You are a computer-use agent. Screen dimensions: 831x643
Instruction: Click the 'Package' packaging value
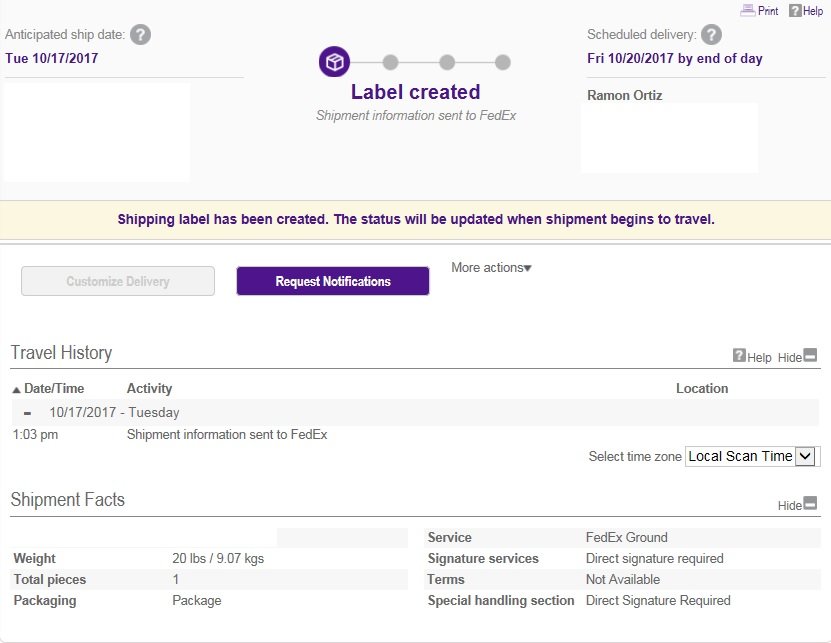pos(197,601)
